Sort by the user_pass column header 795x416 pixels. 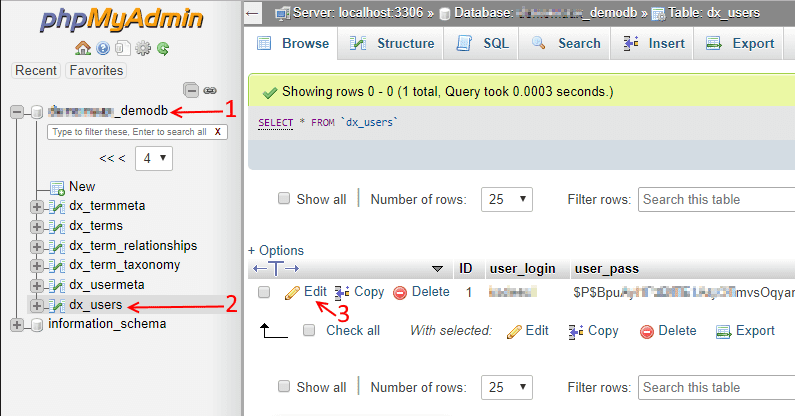[x=606, y=269]
